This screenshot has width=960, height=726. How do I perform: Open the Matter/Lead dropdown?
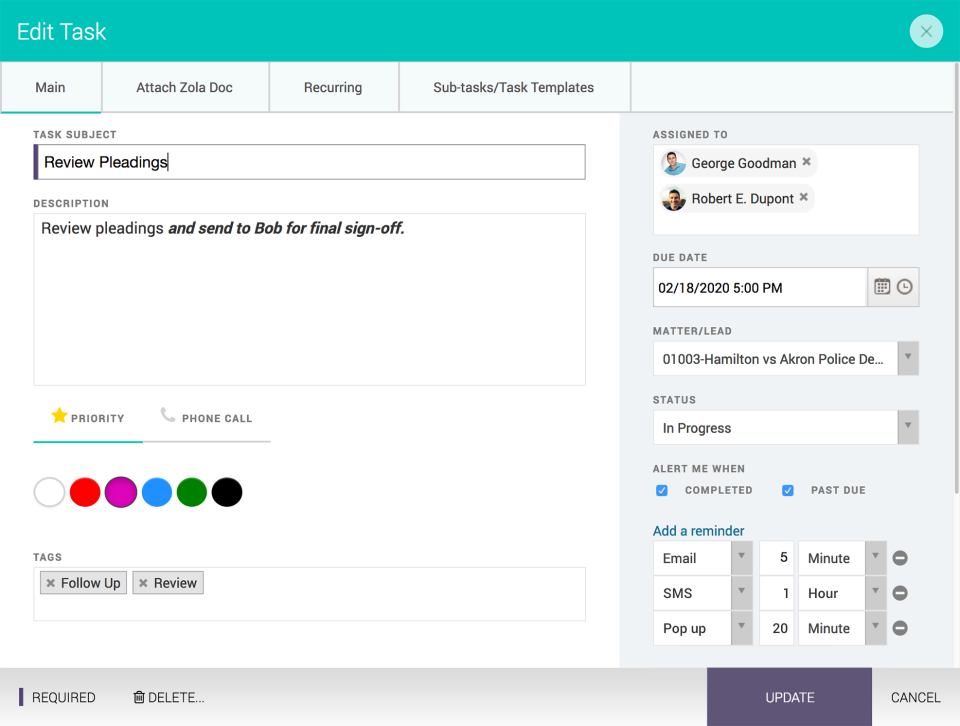coord(908,358)
